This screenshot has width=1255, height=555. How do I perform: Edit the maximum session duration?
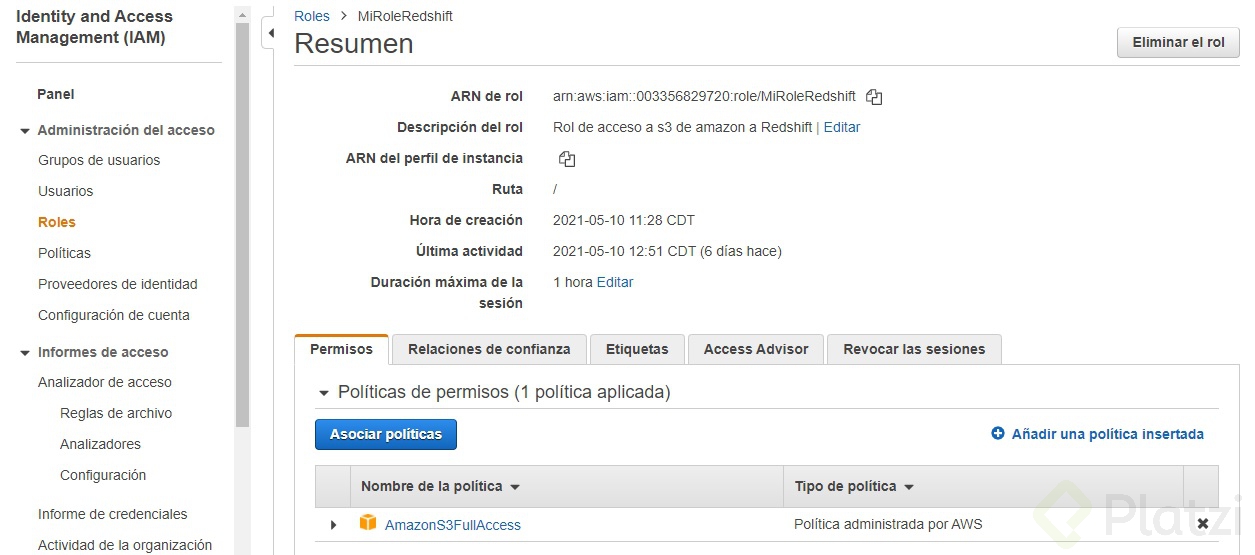(x=615, y=282)
